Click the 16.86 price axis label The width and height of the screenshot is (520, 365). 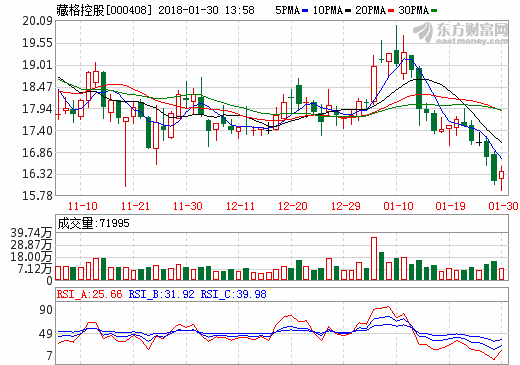coord(37,153)
